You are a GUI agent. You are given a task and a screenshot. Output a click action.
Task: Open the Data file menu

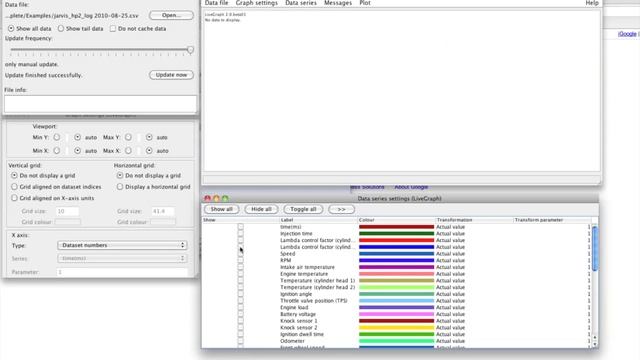pyautogui.click(x=216, y=3)
